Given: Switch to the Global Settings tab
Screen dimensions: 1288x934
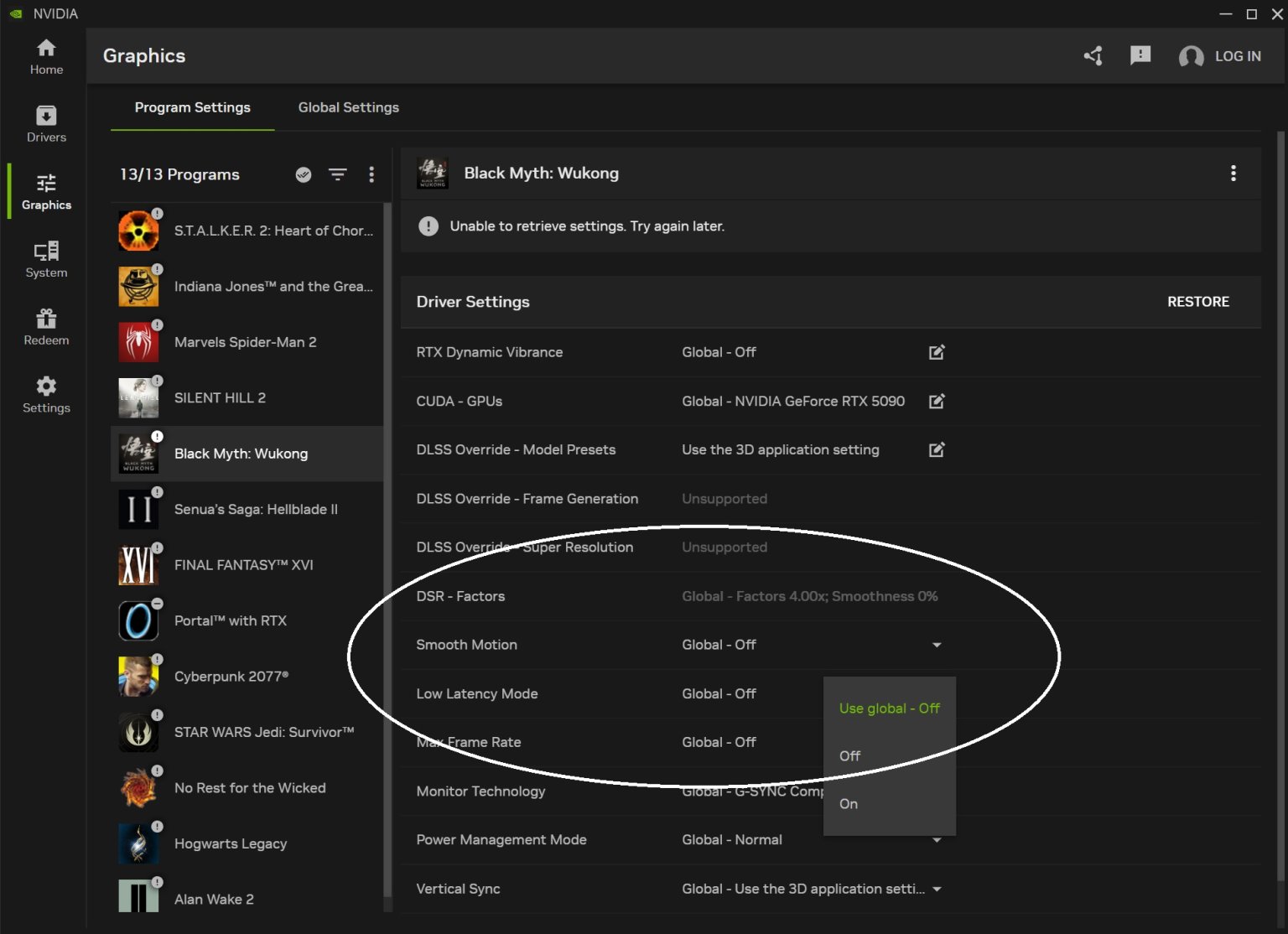Looking at the screenshot, I should point(348,107).
